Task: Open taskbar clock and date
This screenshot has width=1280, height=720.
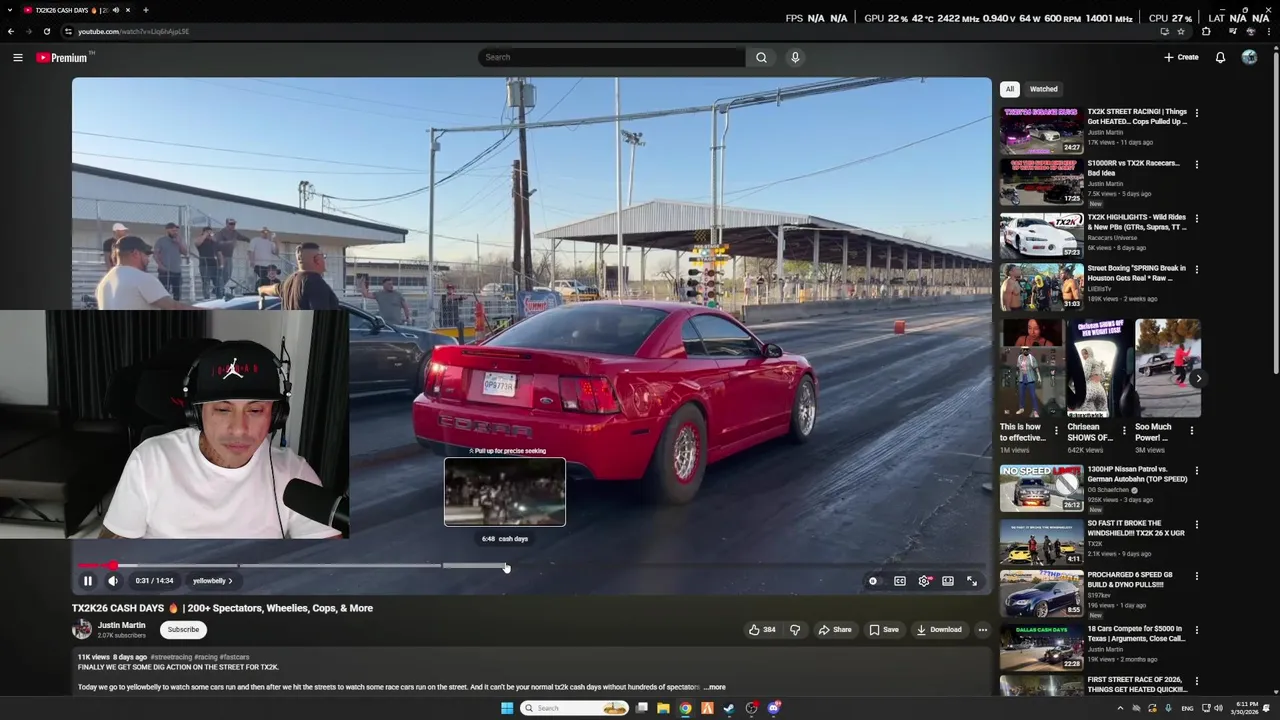Action: point(1247,708)
